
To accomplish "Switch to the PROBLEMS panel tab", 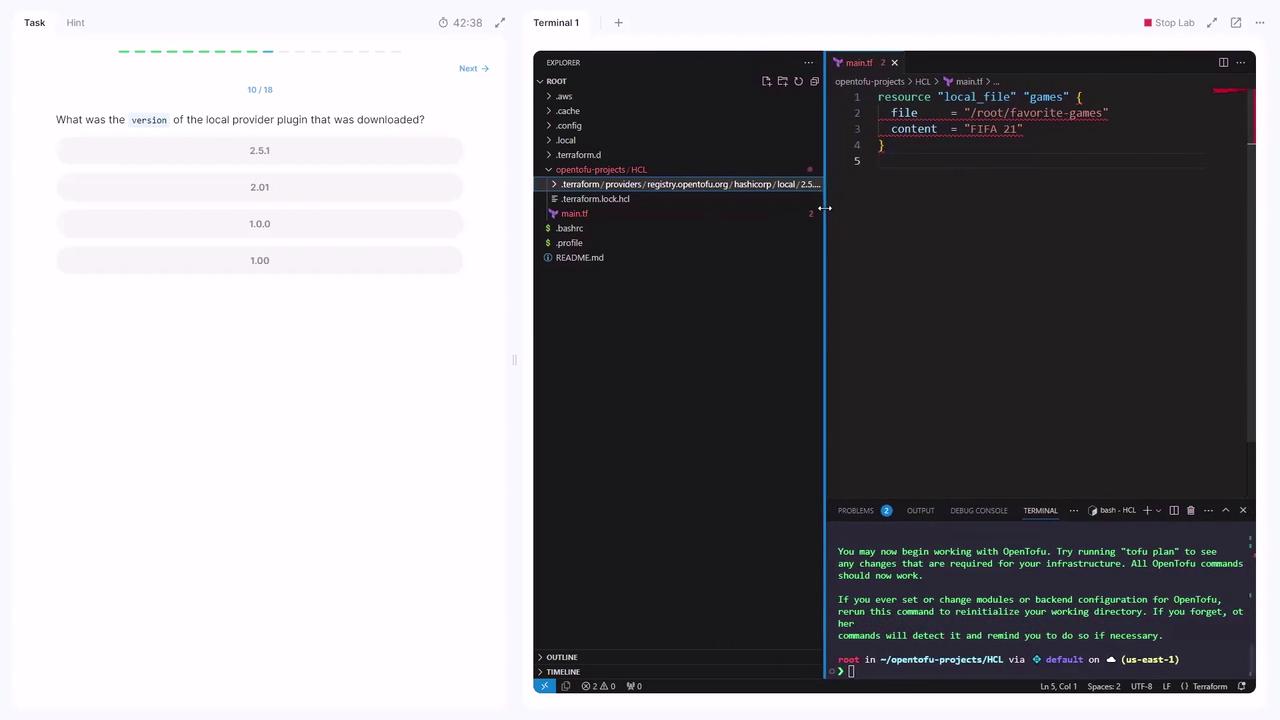I will tap(855, 510).
